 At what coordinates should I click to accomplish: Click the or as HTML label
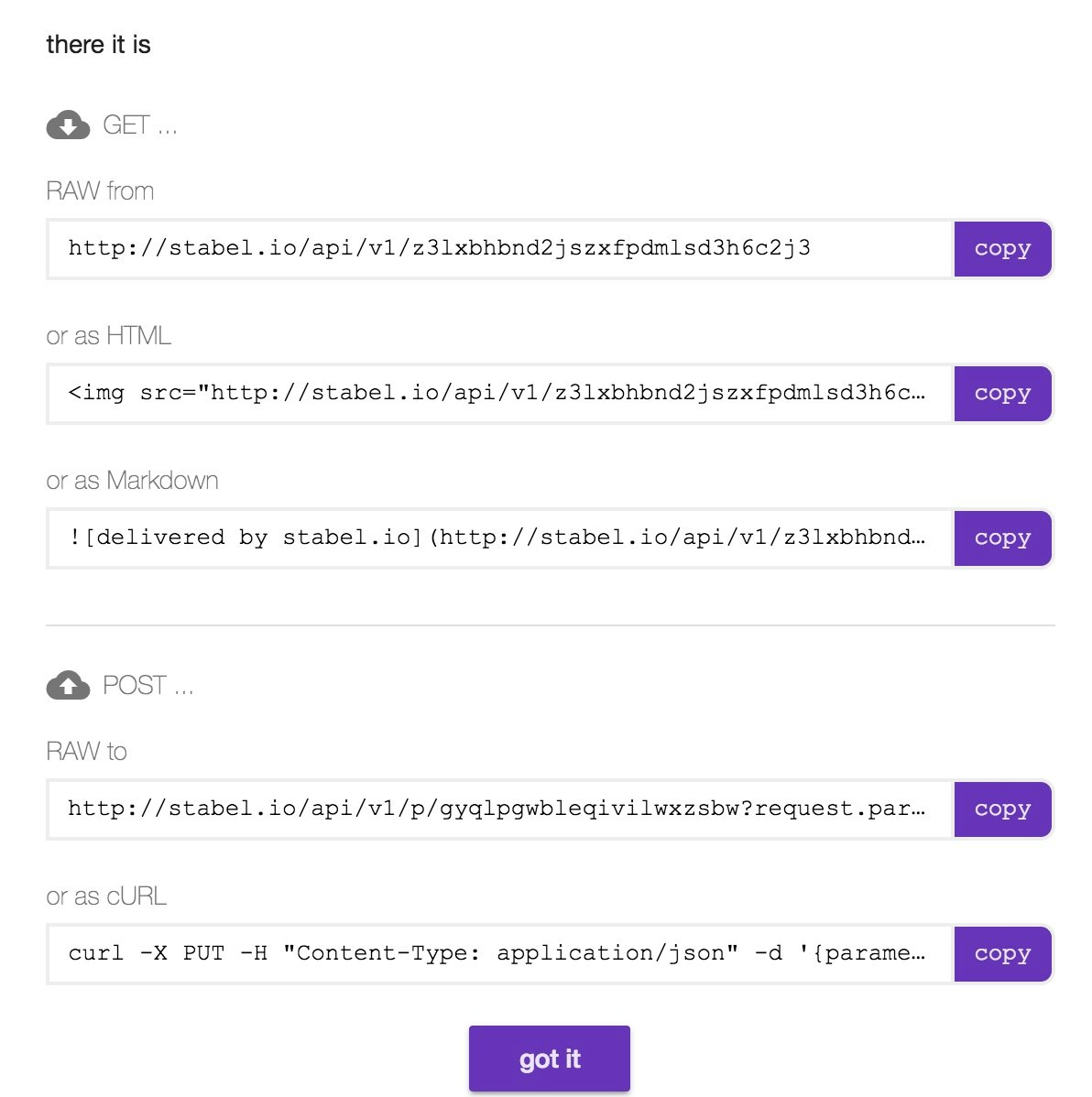click(x=108, y=336)
